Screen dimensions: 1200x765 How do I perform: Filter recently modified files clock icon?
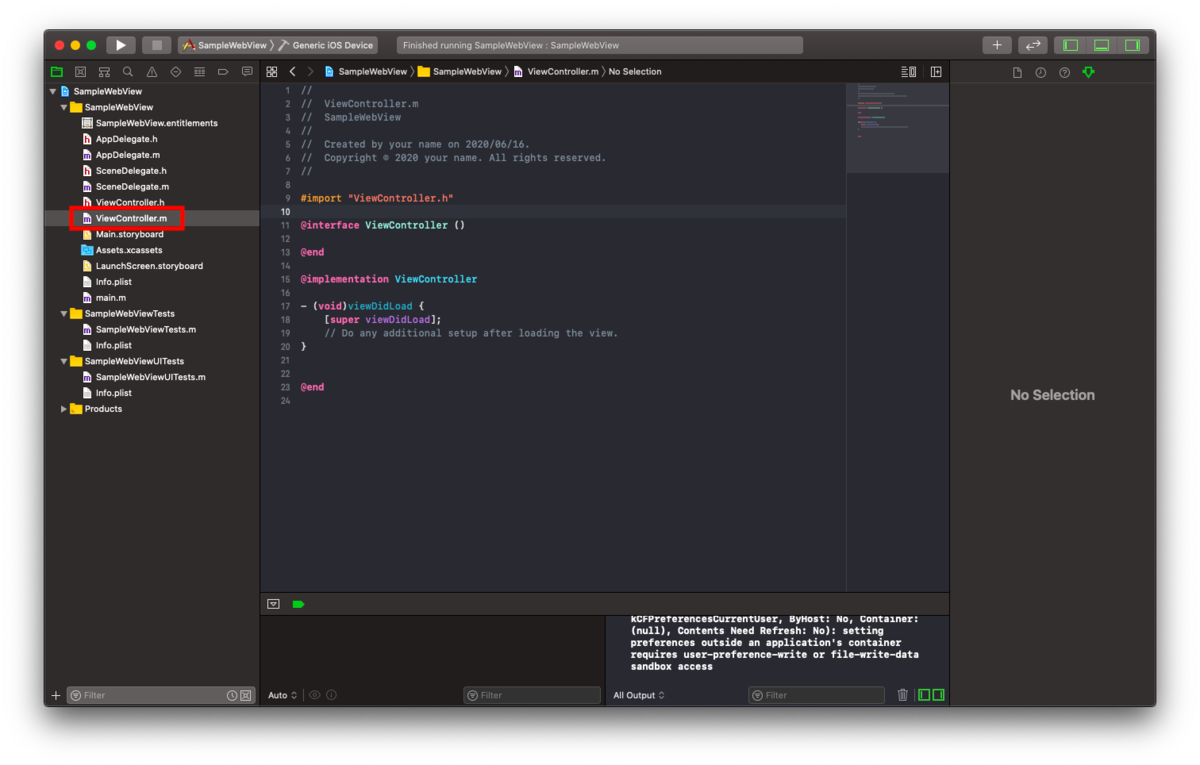click(x=232, y=695)
